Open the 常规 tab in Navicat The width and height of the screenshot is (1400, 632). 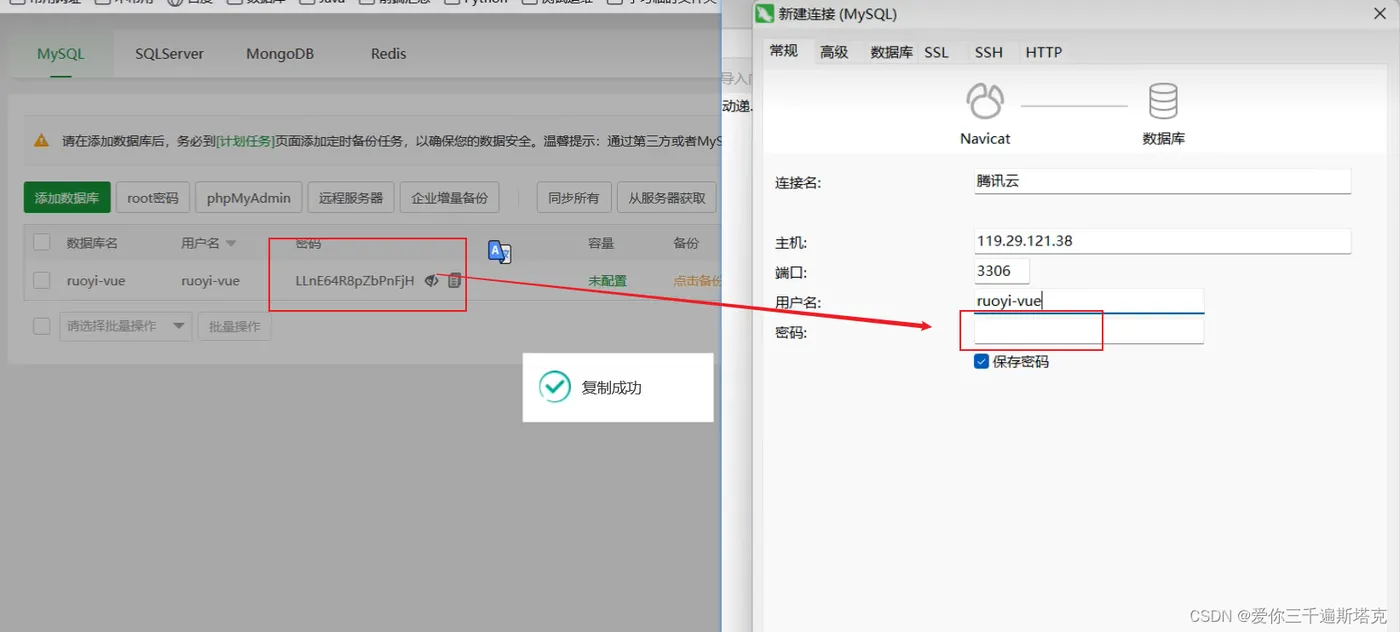(x=784, y=51)
